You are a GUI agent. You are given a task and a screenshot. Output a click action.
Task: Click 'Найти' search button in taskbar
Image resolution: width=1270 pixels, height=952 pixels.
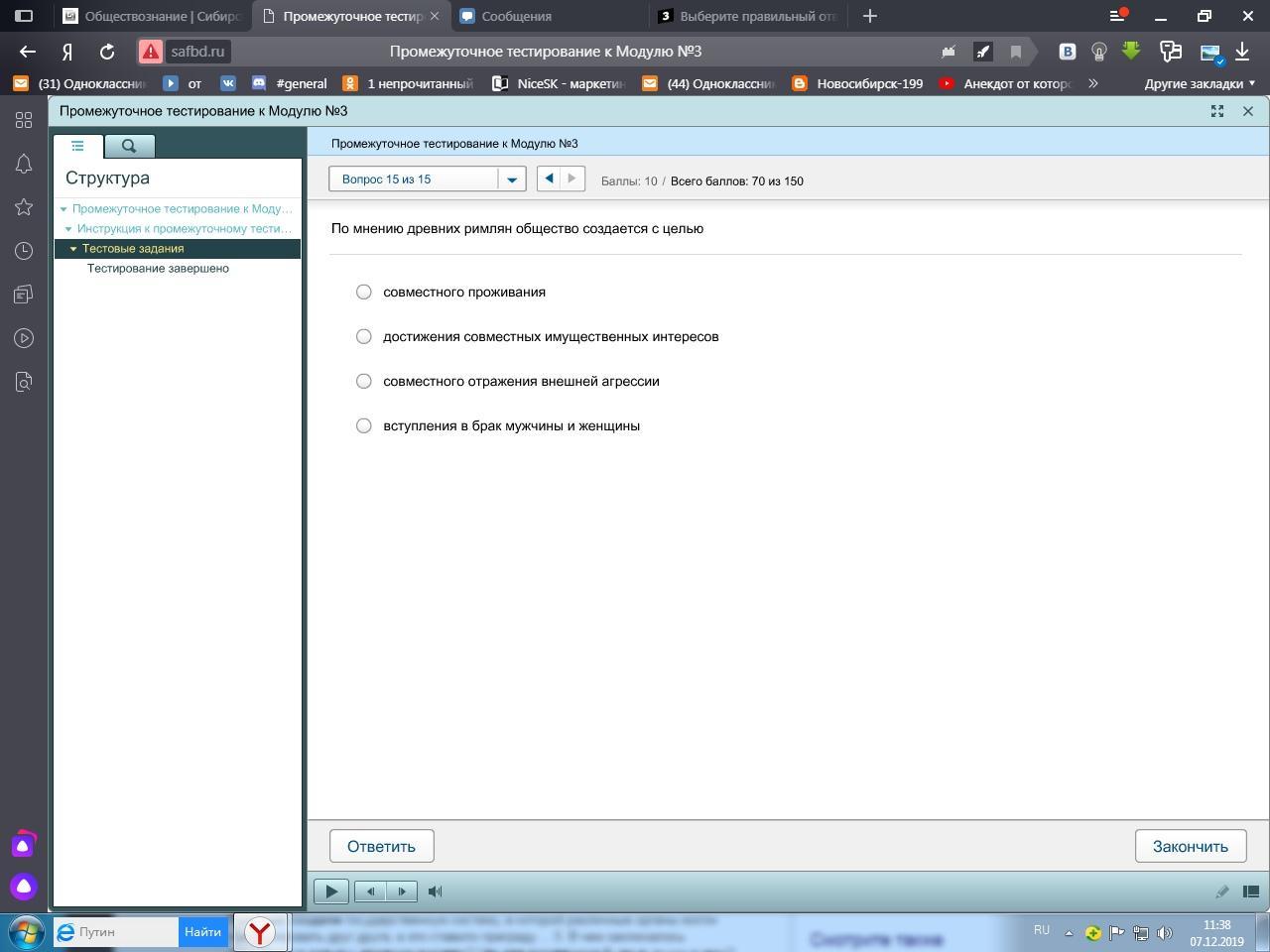202,932
